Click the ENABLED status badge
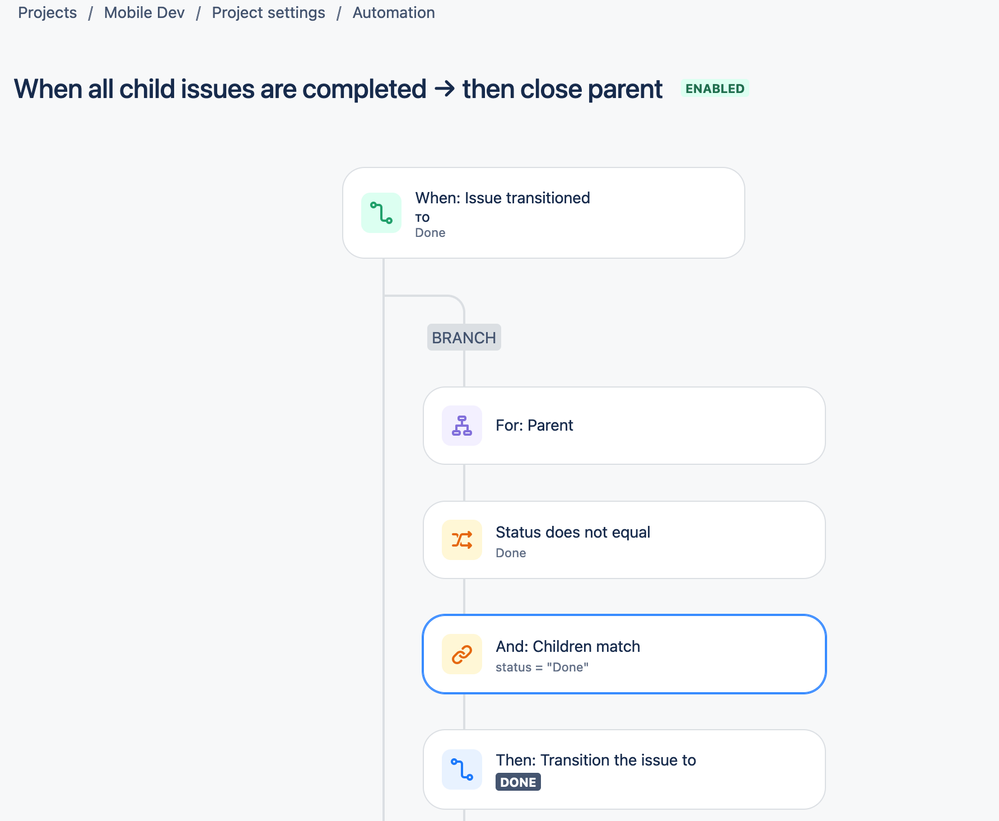 click(714, 89)
